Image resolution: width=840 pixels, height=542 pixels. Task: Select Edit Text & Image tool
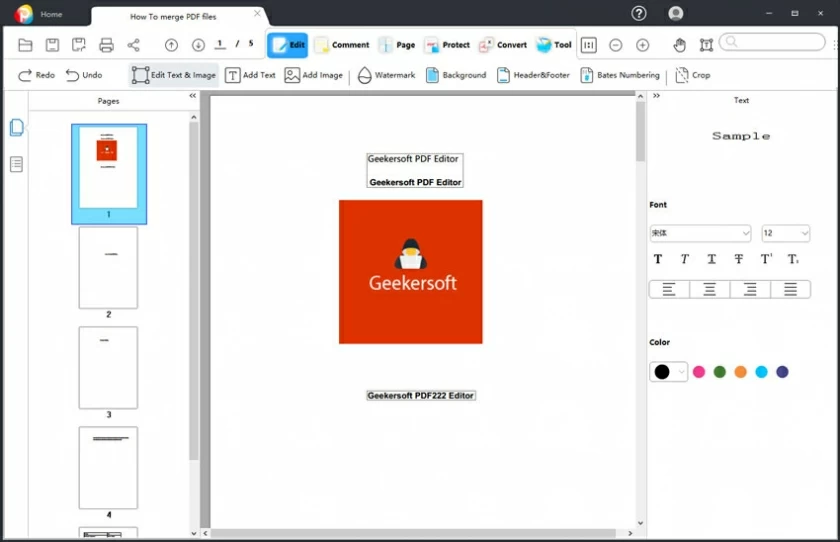[x=174, y=75]
